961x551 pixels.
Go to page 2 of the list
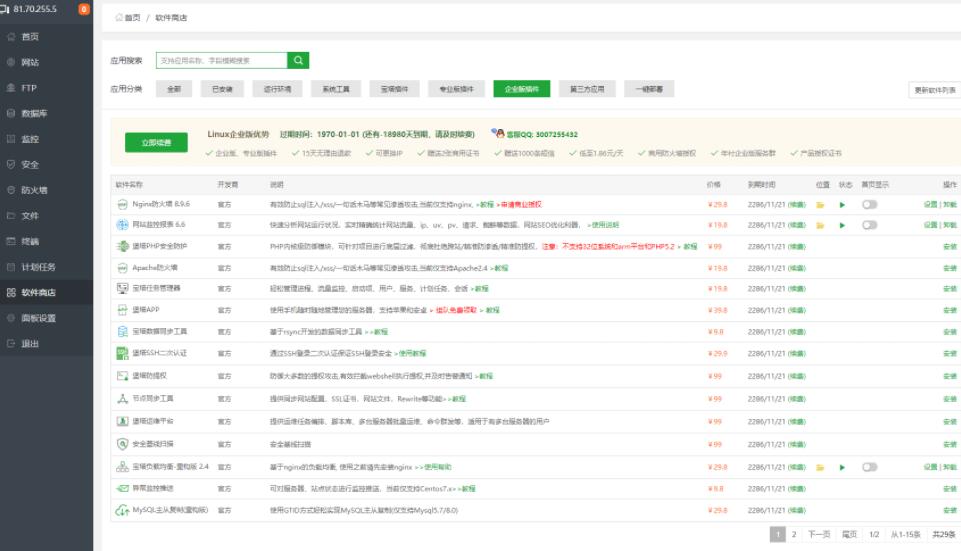click(x=794, y=534)
